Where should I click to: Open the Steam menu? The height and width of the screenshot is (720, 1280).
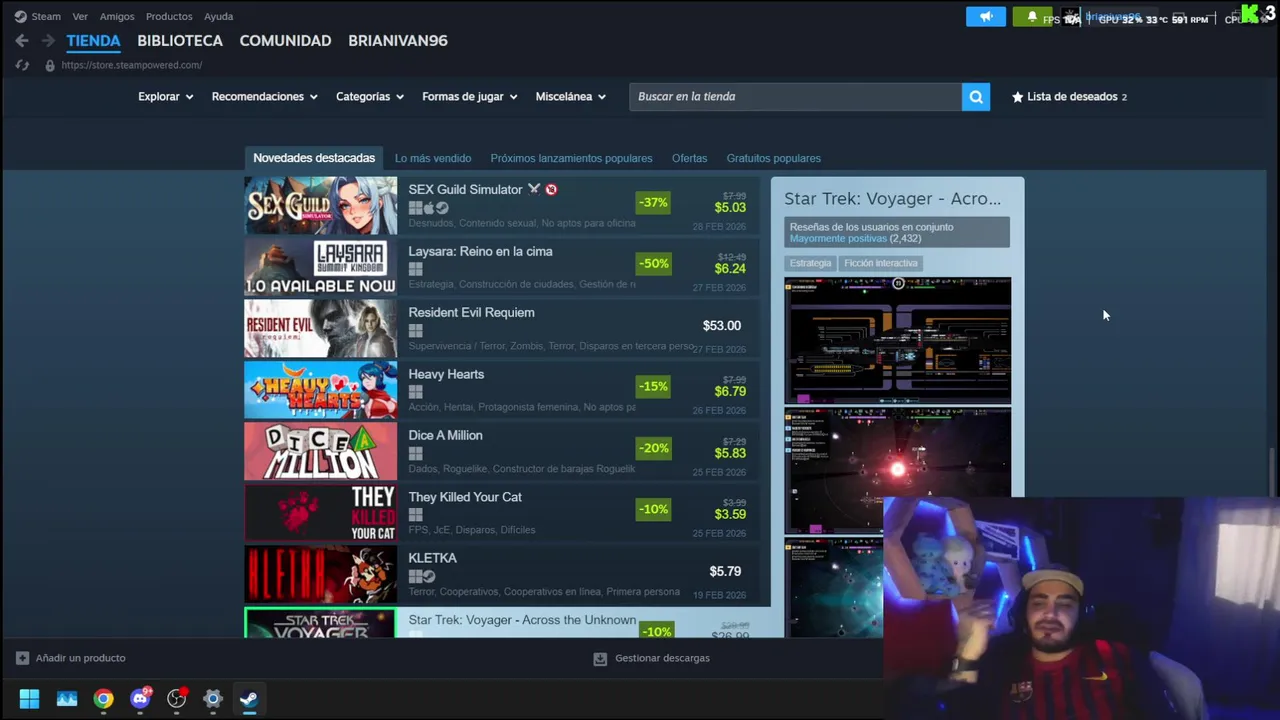tap(46, 16)
